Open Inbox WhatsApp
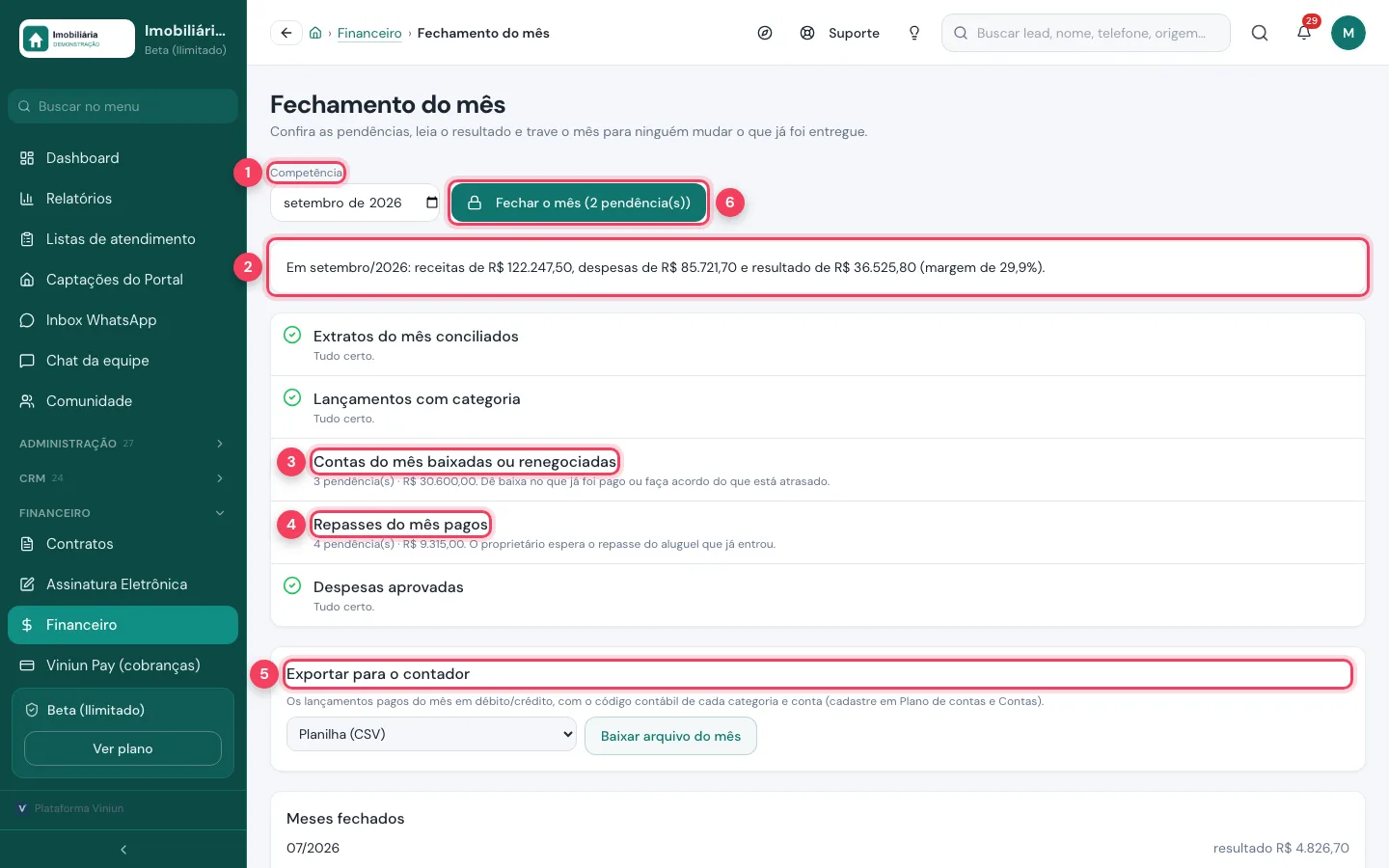Screen dimensions: 1389x868 coord(123,320)
